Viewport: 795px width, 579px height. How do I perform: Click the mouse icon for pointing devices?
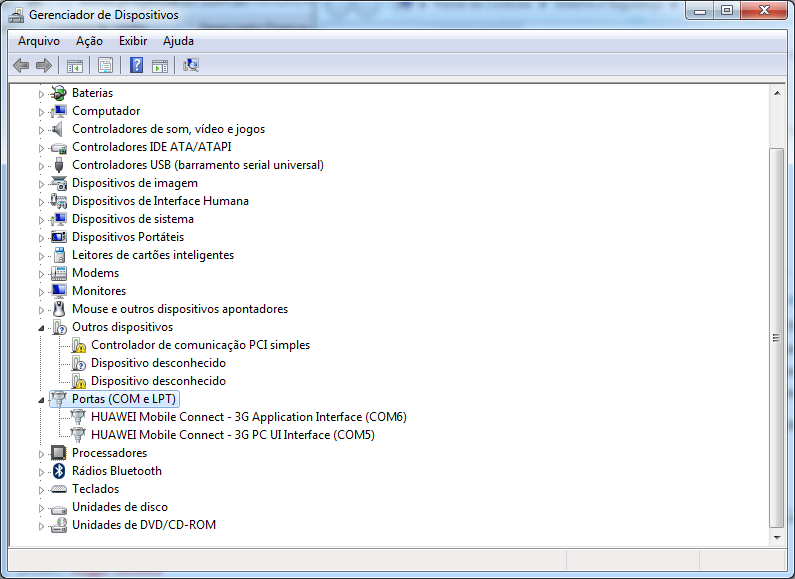click(x=59, y=309)
